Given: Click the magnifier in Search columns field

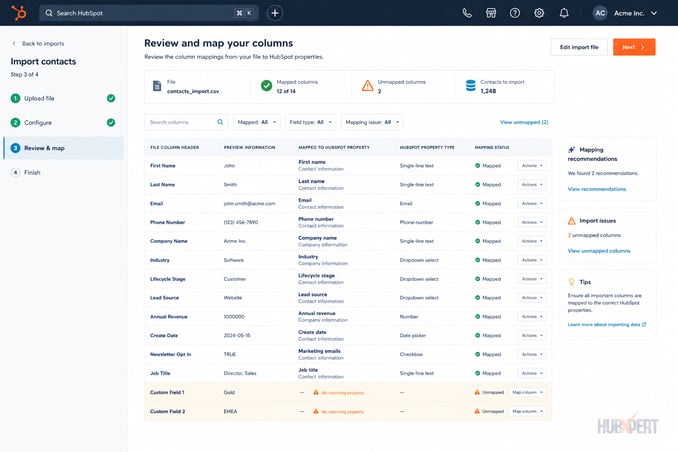Looking at the screenshot, I should 220,122.
